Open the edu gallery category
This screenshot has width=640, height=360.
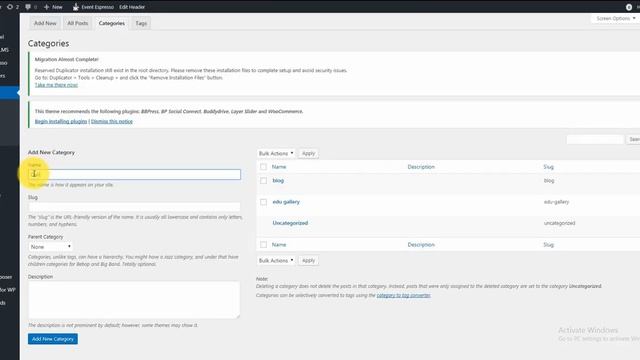pos(286,202)
